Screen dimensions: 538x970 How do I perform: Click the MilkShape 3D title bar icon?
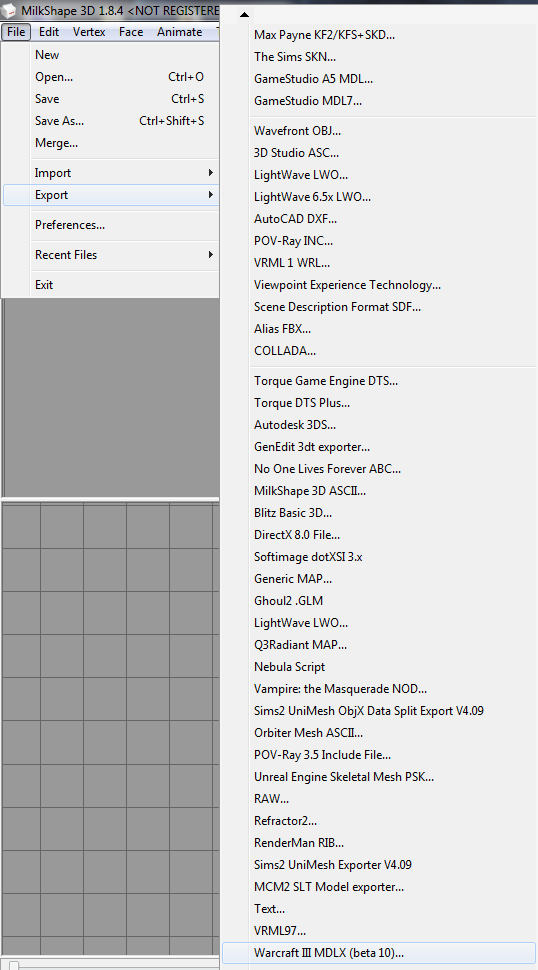[11, 11]
